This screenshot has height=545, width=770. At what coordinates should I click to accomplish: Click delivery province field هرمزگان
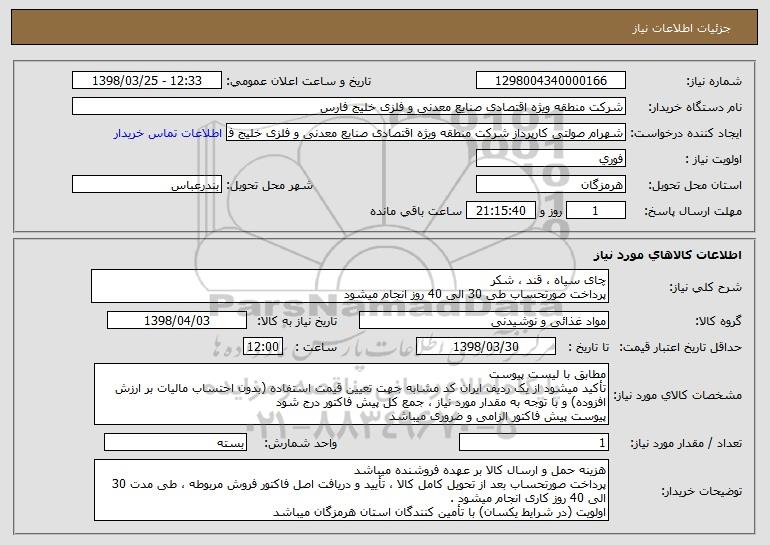pos(550,185)
